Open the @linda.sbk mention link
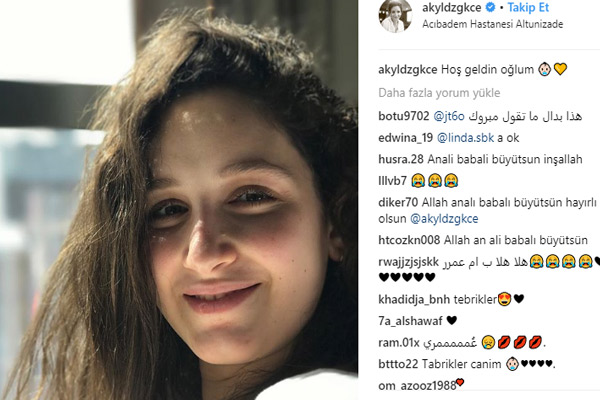 (465, 138)
